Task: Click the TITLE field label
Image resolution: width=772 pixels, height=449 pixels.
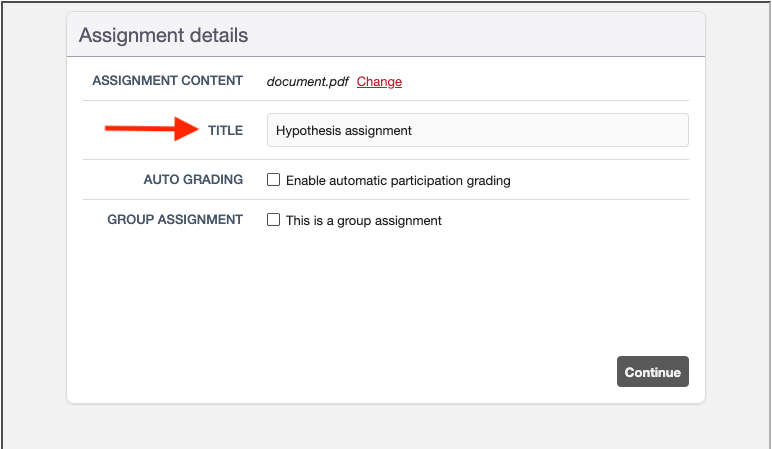Action: 225,131
